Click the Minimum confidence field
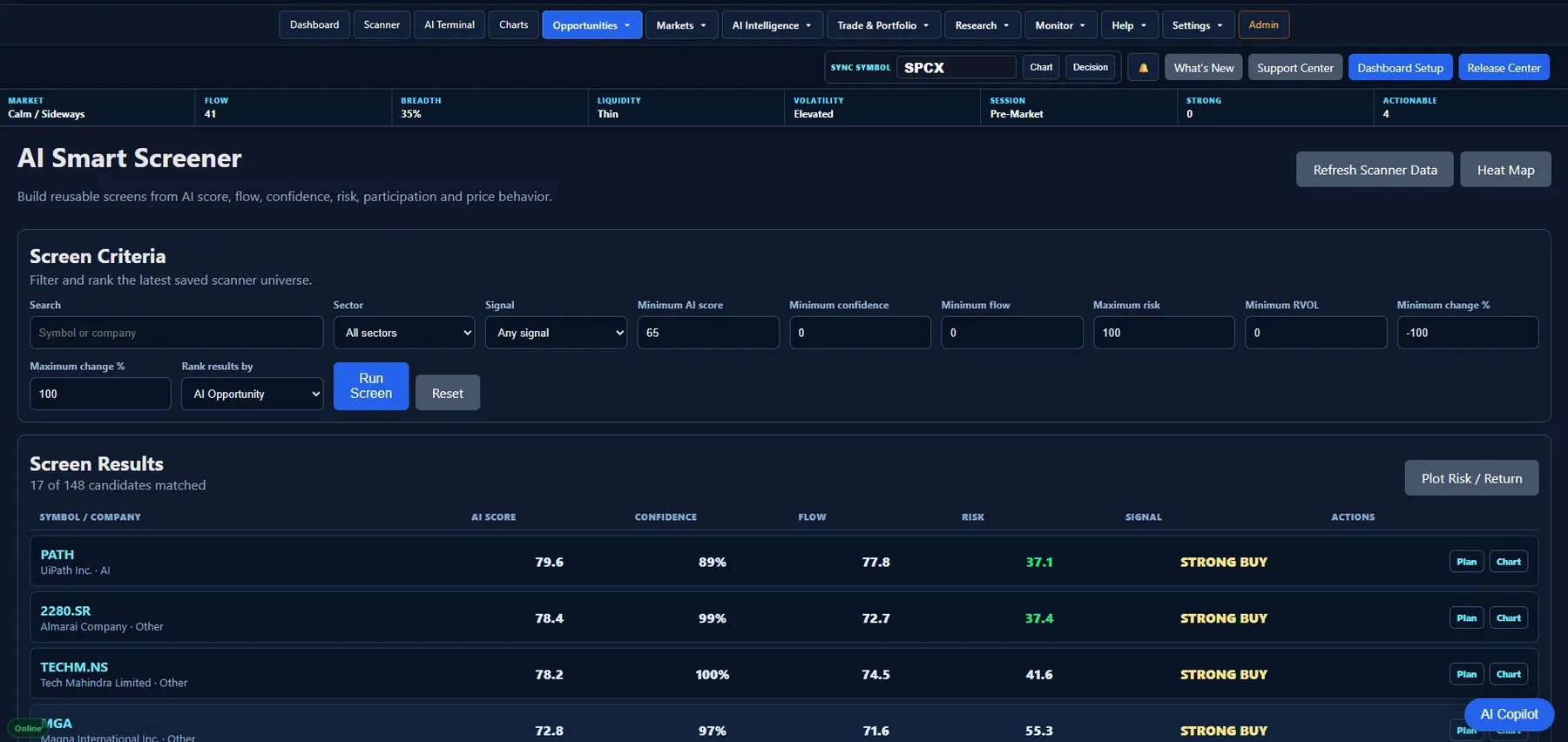The width and height of the screenshot is (1568, 742). pyautogui.click(x=860, y=333)
